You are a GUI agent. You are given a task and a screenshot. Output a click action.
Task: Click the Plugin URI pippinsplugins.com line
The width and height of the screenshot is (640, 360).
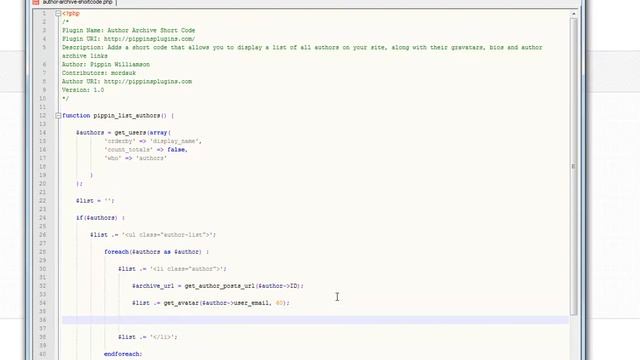click(129, 39)
